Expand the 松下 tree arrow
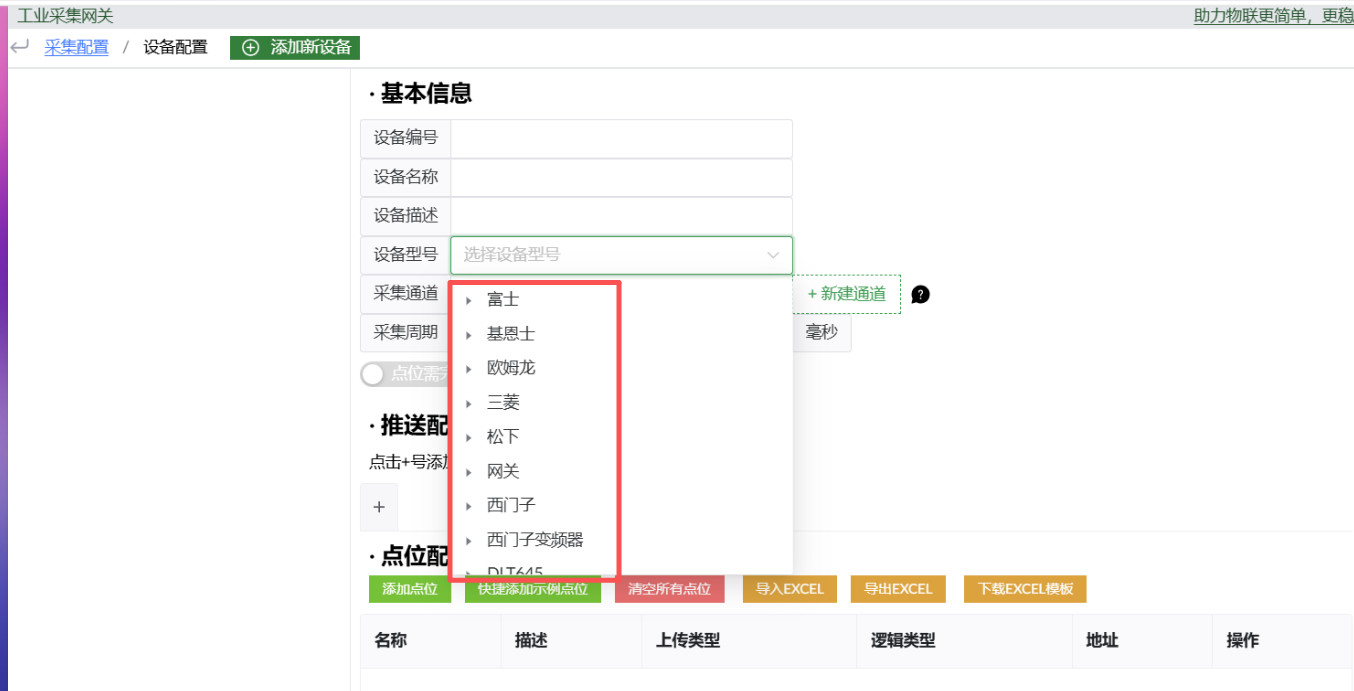The image size is (1354, 691). tap(469, 437)
